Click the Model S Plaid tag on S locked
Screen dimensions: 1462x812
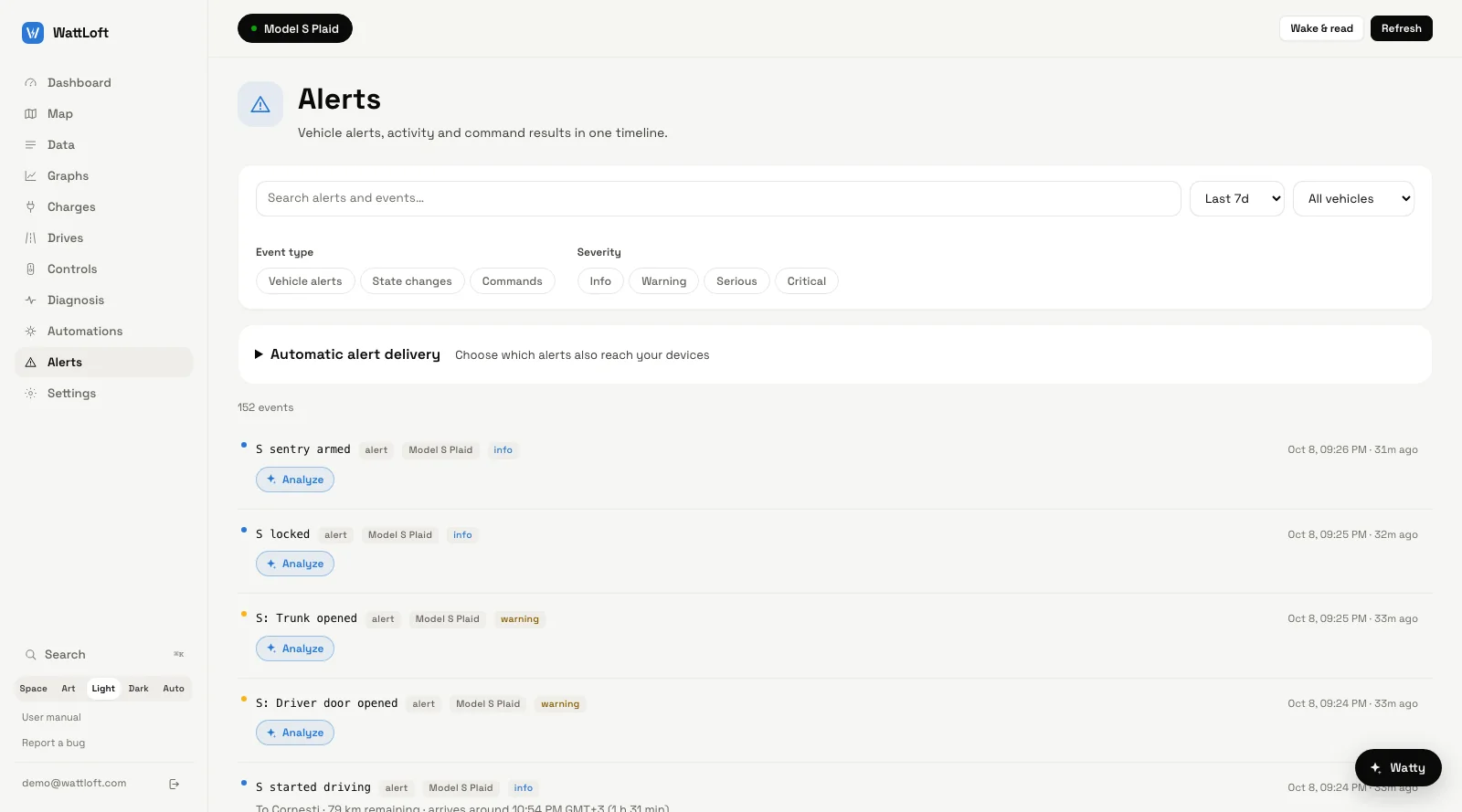[400, 535]
